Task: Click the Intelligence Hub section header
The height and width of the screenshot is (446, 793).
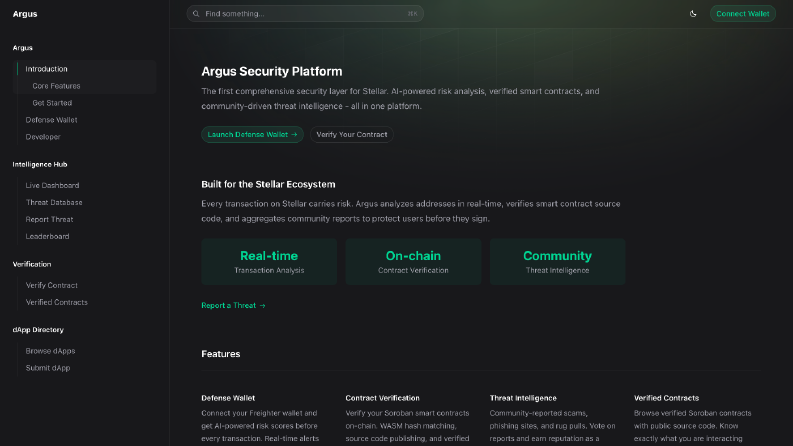Action: (40, 164)
